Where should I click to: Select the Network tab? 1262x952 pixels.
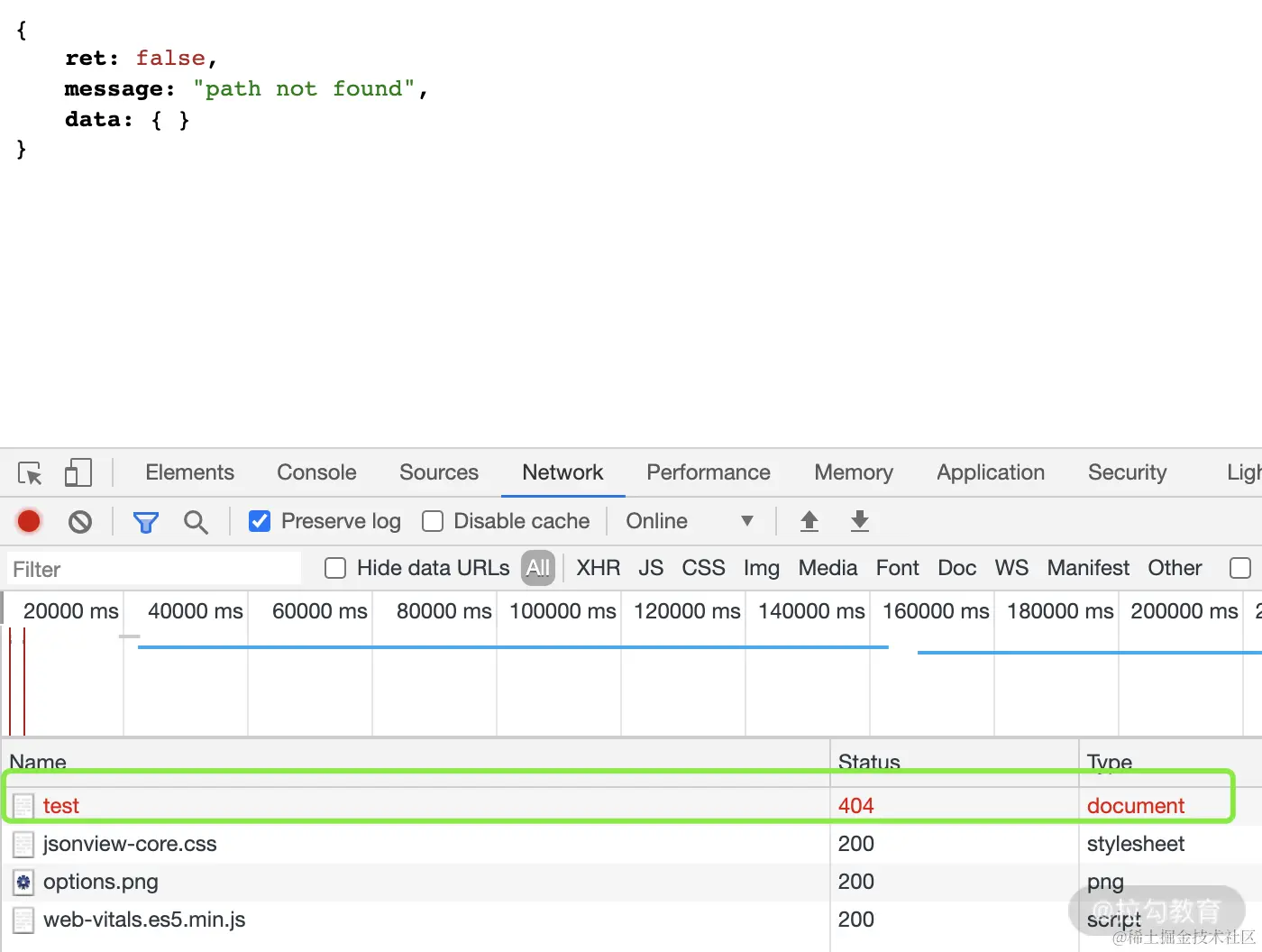point(562,472)
